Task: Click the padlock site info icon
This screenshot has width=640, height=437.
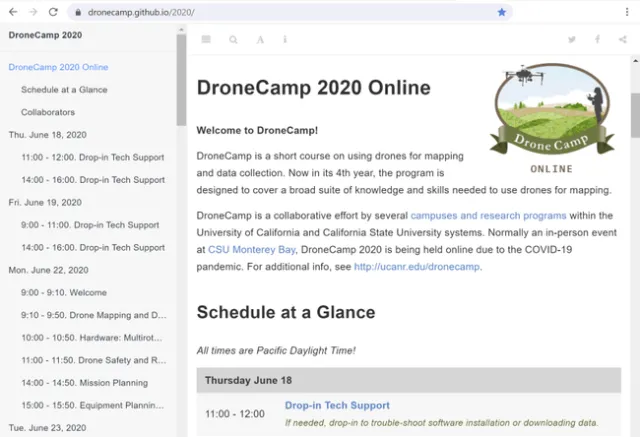Action: pos(78,12)
